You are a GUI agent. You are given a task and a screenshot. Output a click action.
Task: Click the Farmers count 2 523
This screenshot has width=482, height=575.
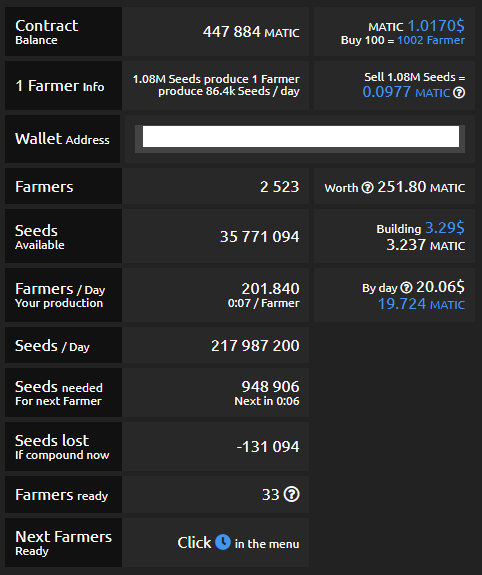[x=280, y=187]
